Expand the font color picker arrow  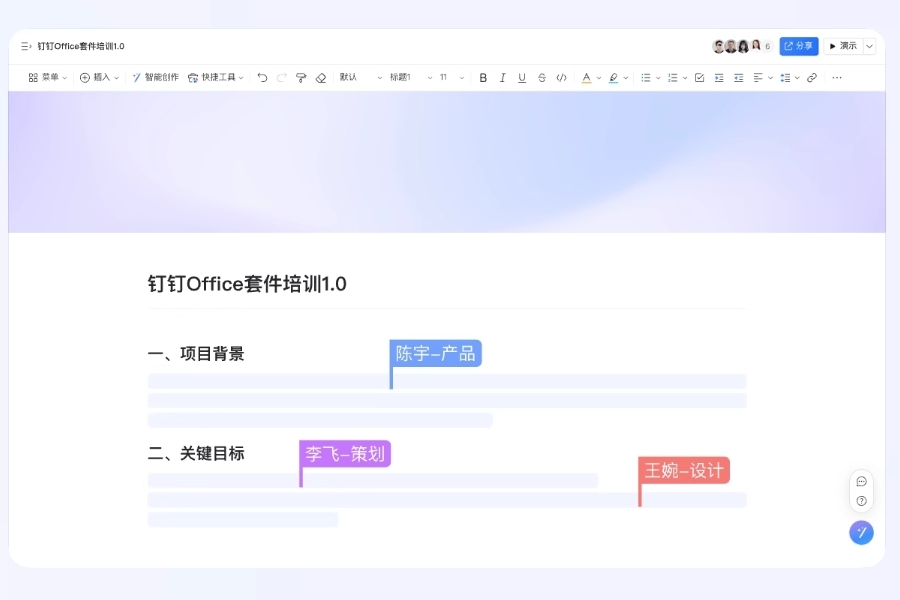(x=599, y=78)
